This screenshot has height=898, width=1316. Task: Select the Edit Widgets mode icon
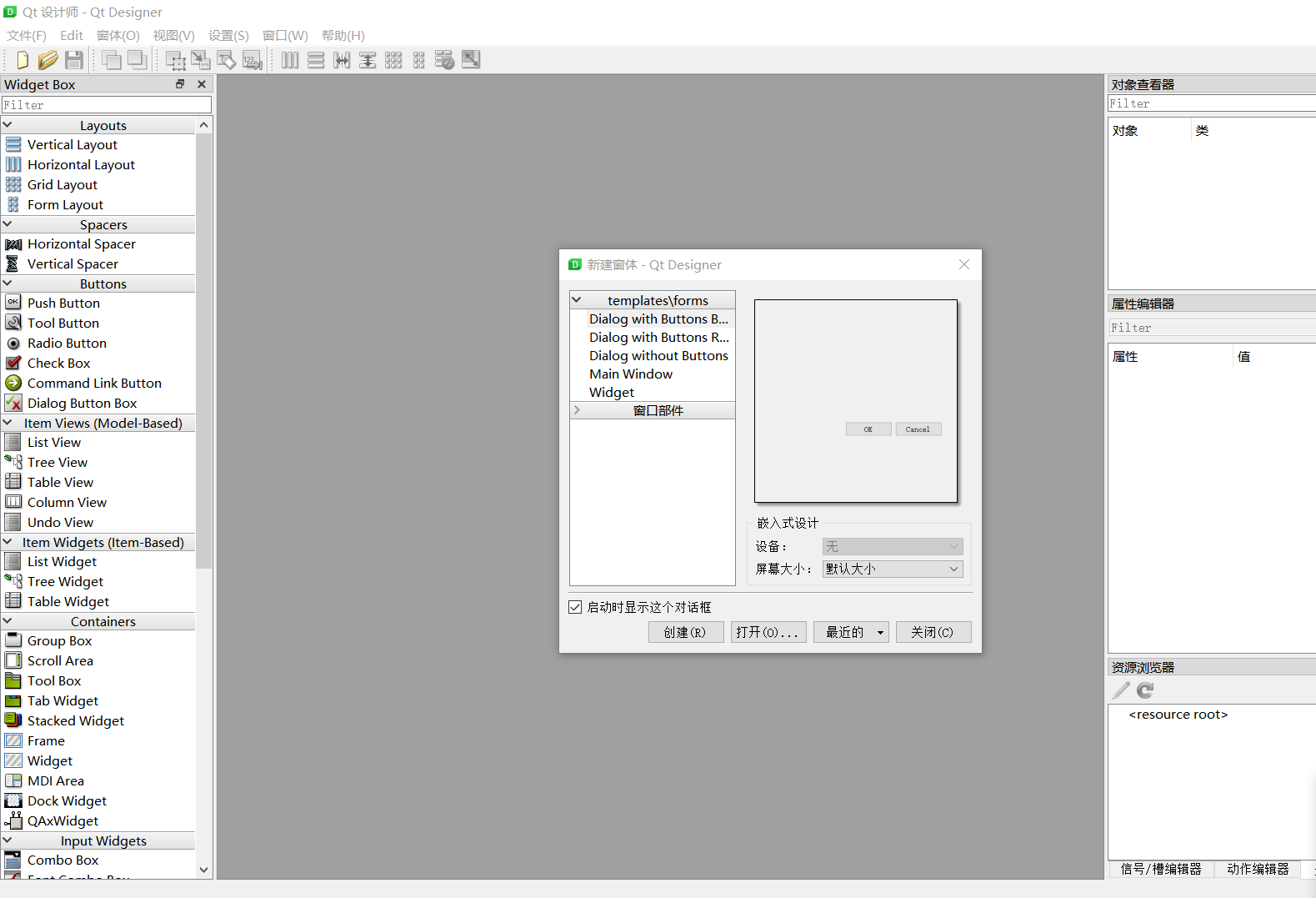(x=175, y=60)
